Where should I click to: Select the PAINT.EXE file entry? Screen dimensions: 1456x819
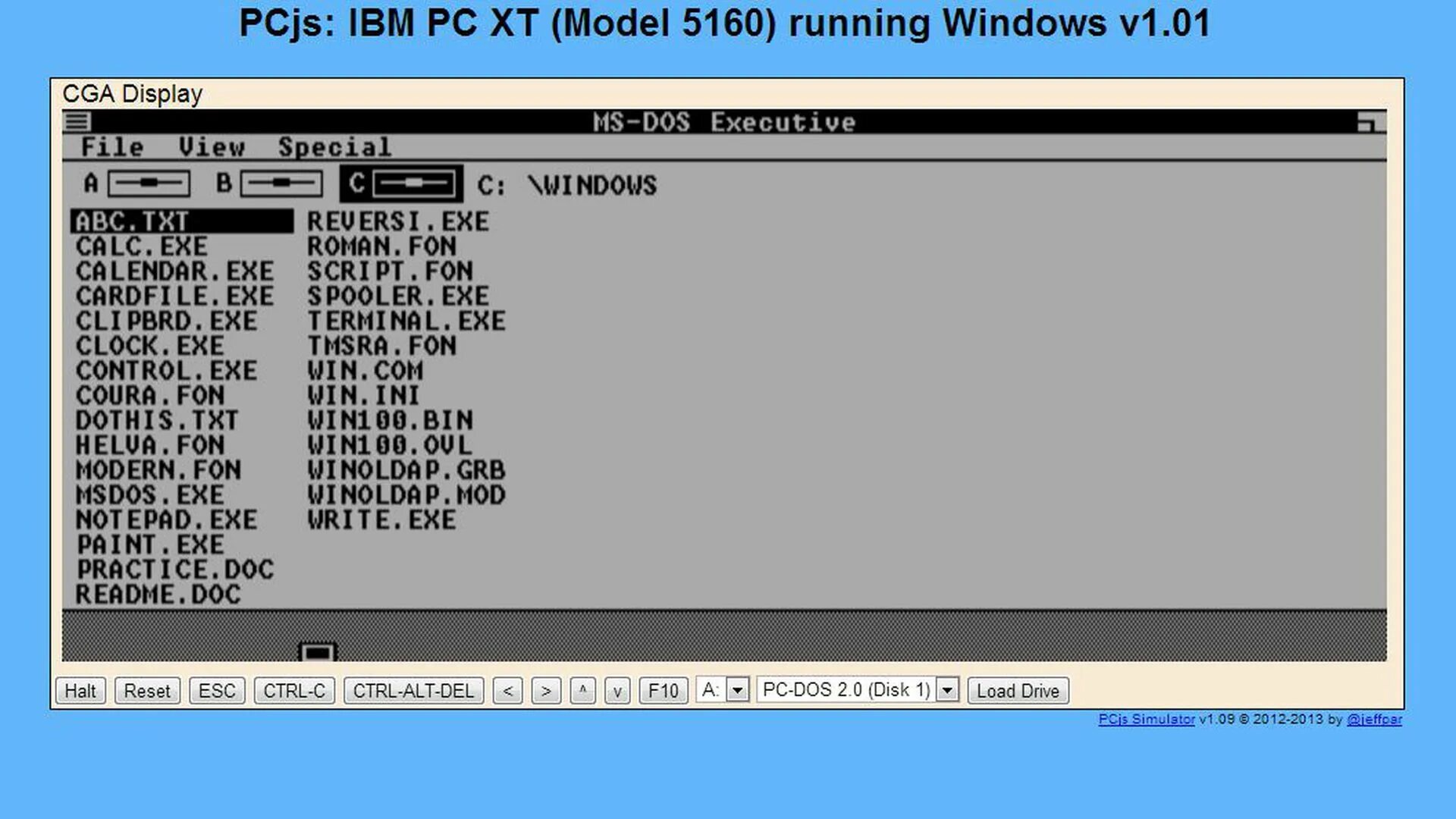[150, 544]
